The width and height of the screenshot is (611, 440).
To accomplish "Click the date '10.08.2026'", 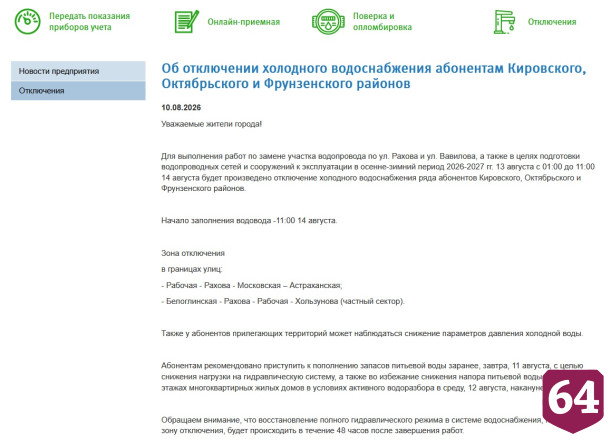I will pos(181,108).
